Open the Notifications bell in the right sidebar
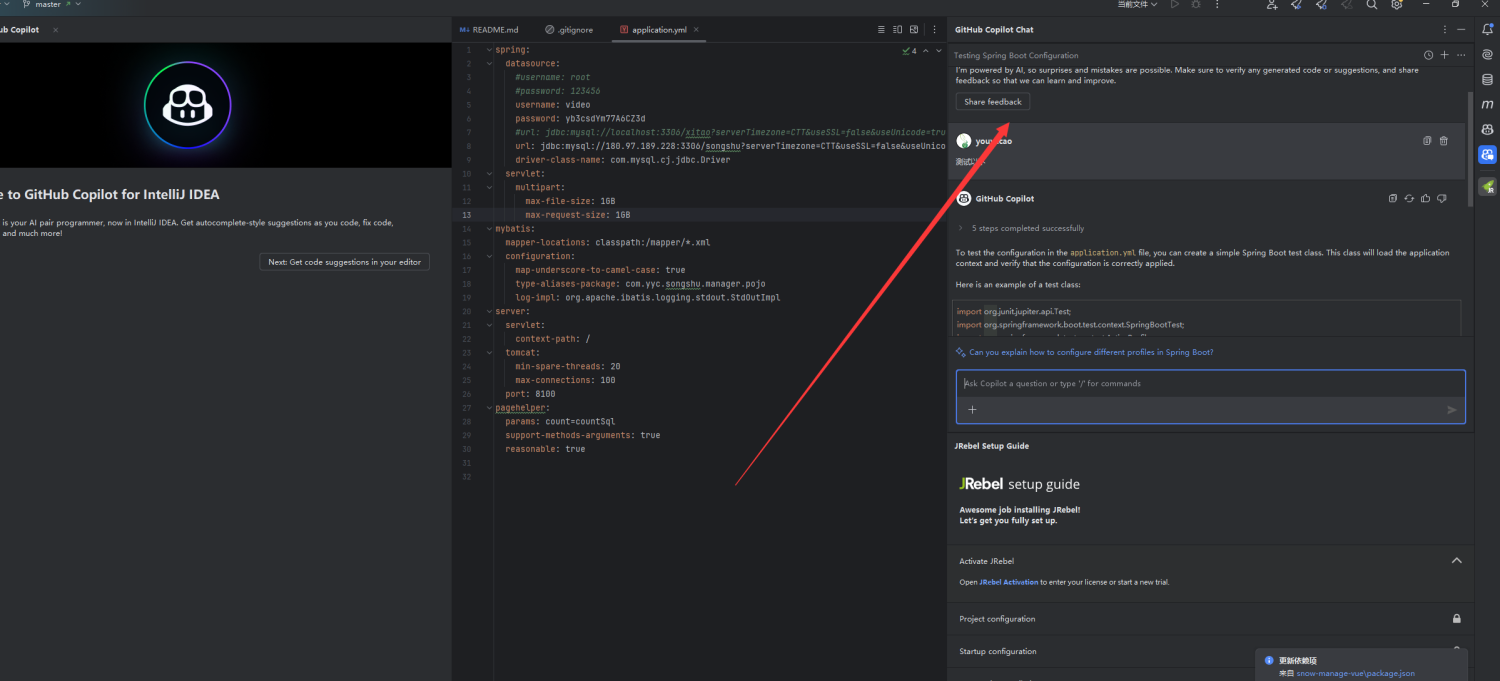1500x681 pixels. point(1487,29)
